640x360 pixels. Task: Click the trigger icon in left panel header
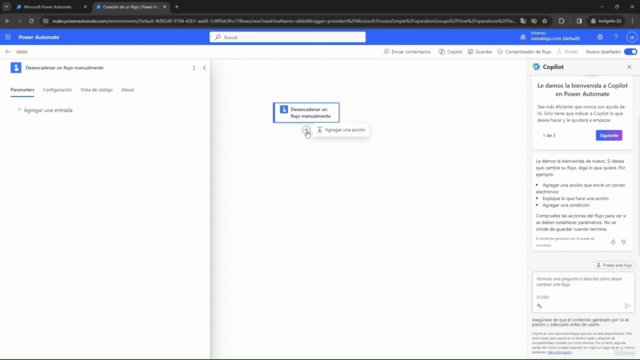point(16,68)
